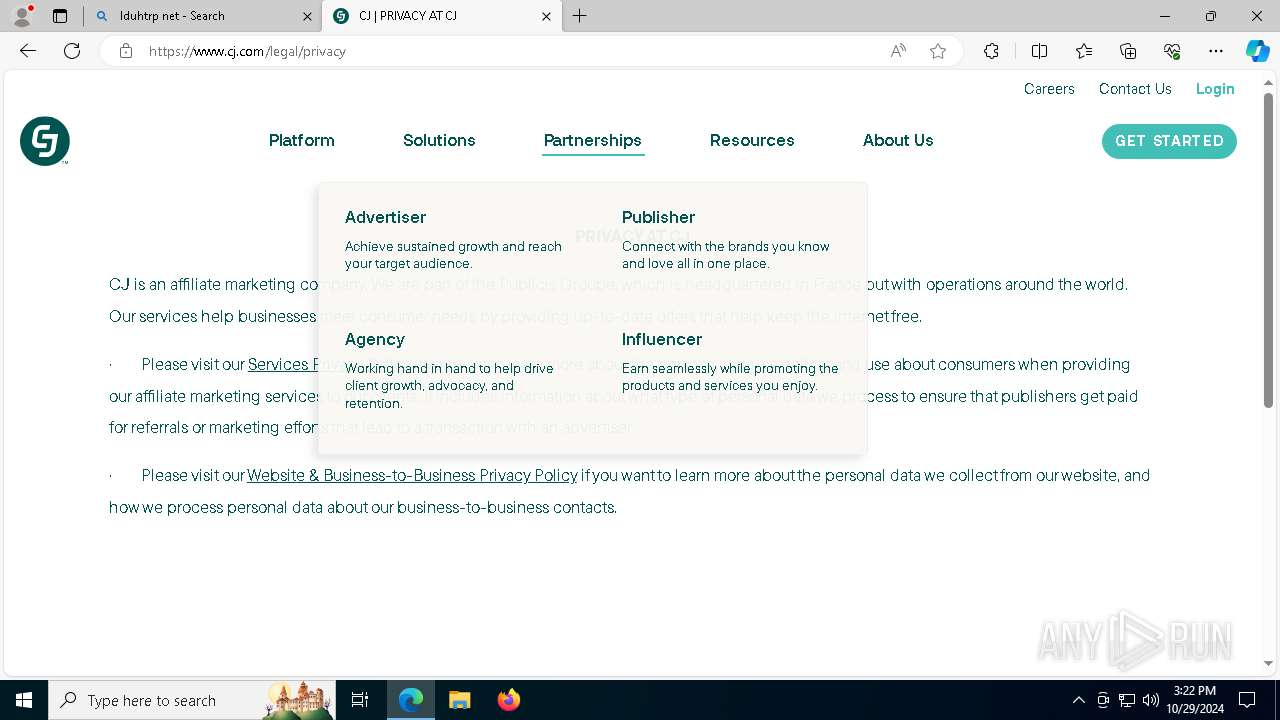
Task: Switch to the Iduhtrp net - Search tab
Action: (203, 16)
